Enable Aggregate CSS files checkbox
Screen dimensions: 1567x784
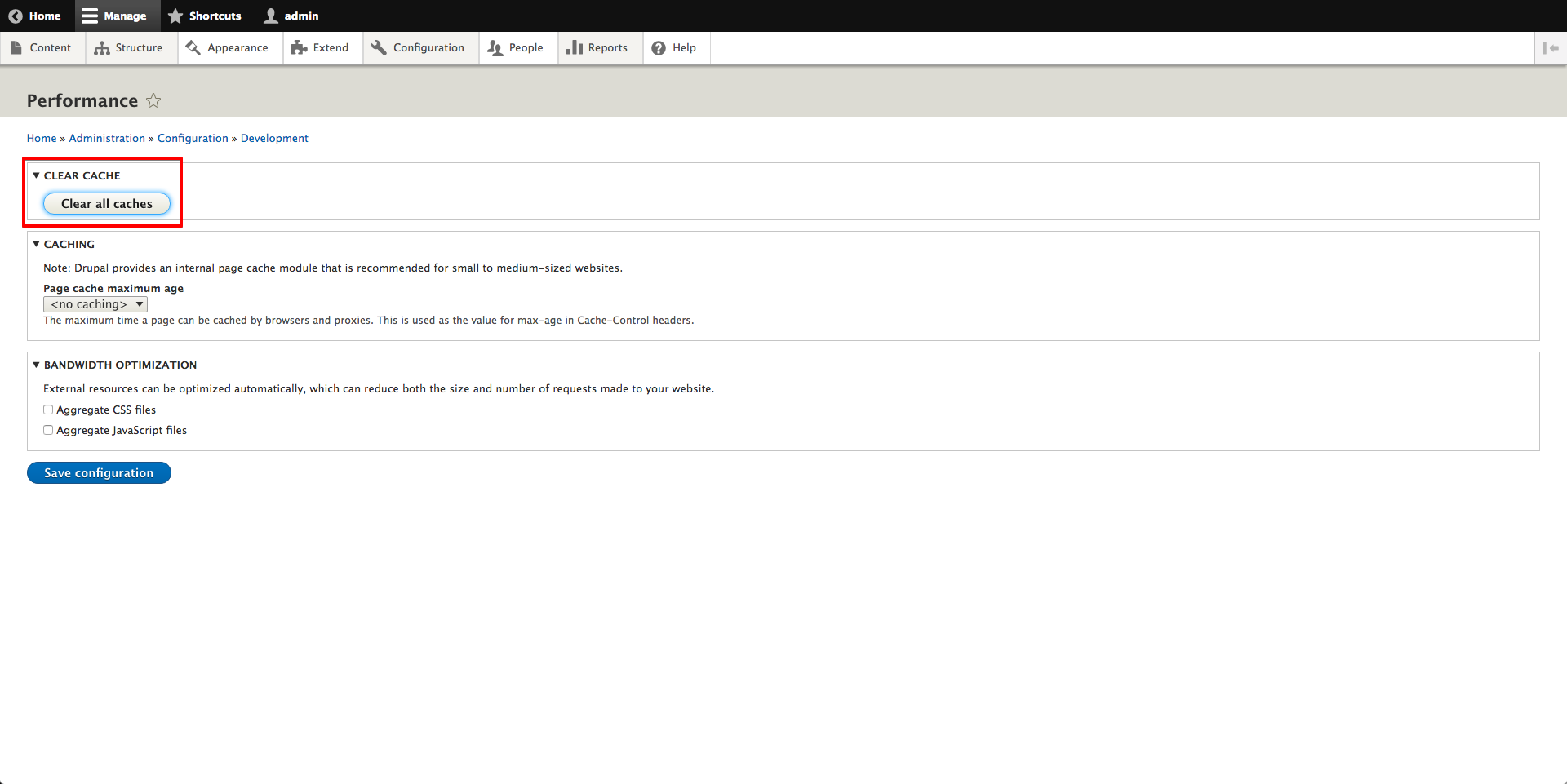point(48,410)
